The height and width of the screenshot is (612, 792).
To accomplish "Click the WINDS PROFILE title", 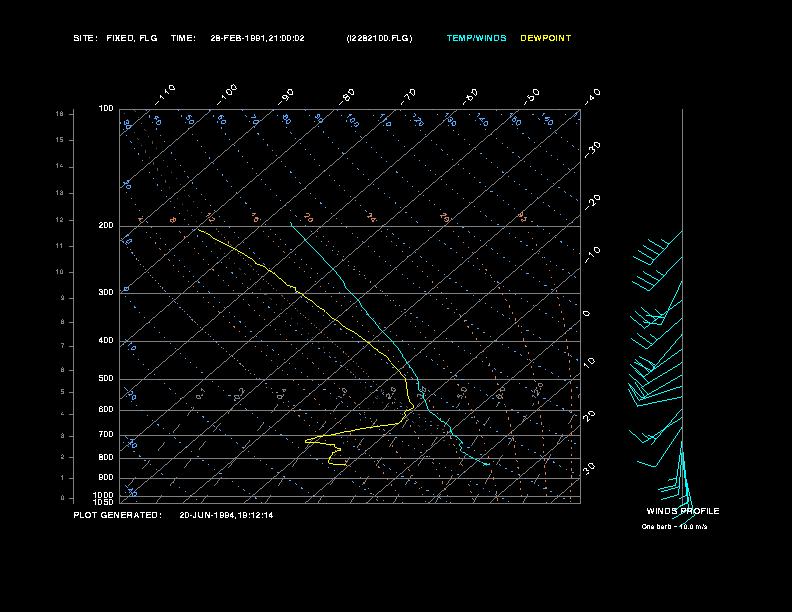I will pos(683,511).
